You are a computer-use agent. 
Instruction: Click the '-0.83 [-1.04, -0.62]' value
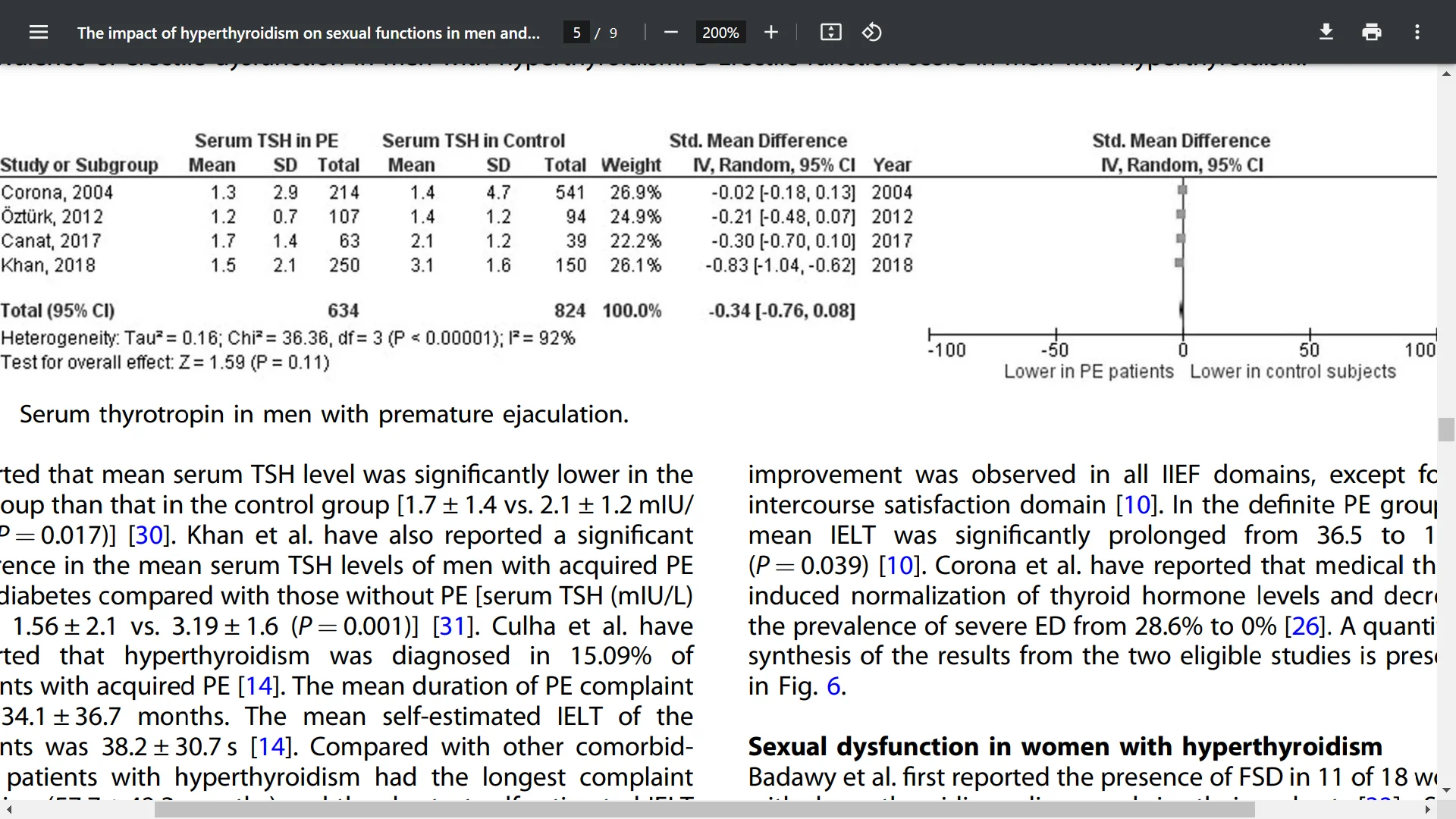click(x=780, y=265)
